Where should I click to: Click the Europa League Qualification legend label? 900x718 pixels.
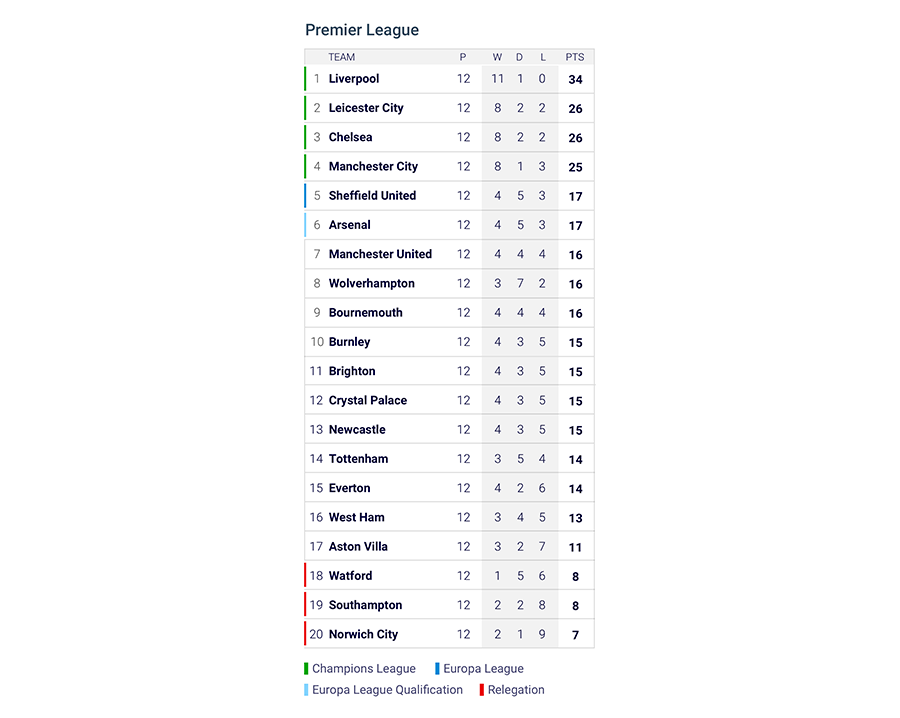point(387,690)
